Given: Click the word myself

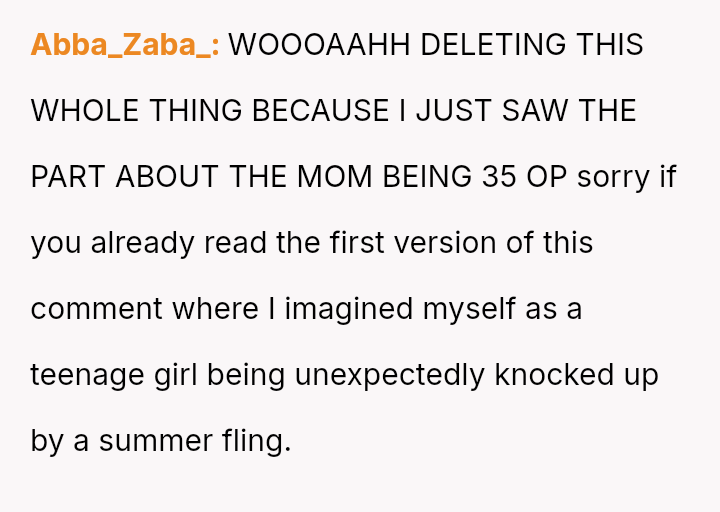Looking at the screenshot, I should [x=469, y=309].
